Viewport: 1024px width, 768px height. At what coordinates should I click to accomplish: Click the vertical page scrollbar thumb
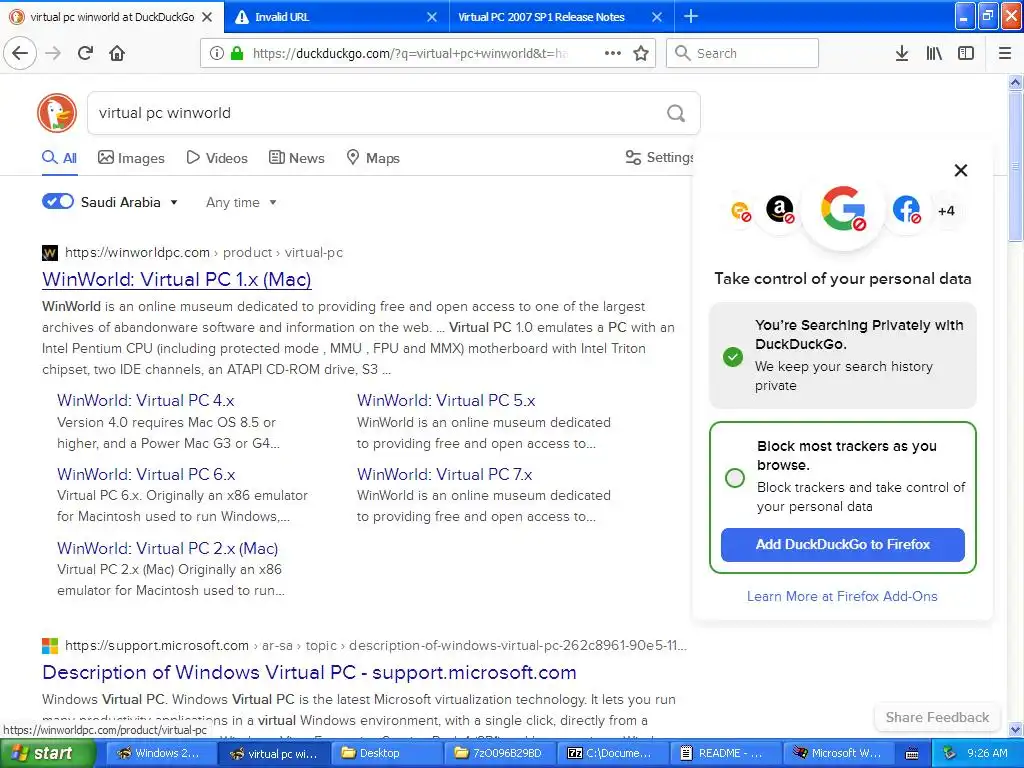click(x=1015, y=167)
